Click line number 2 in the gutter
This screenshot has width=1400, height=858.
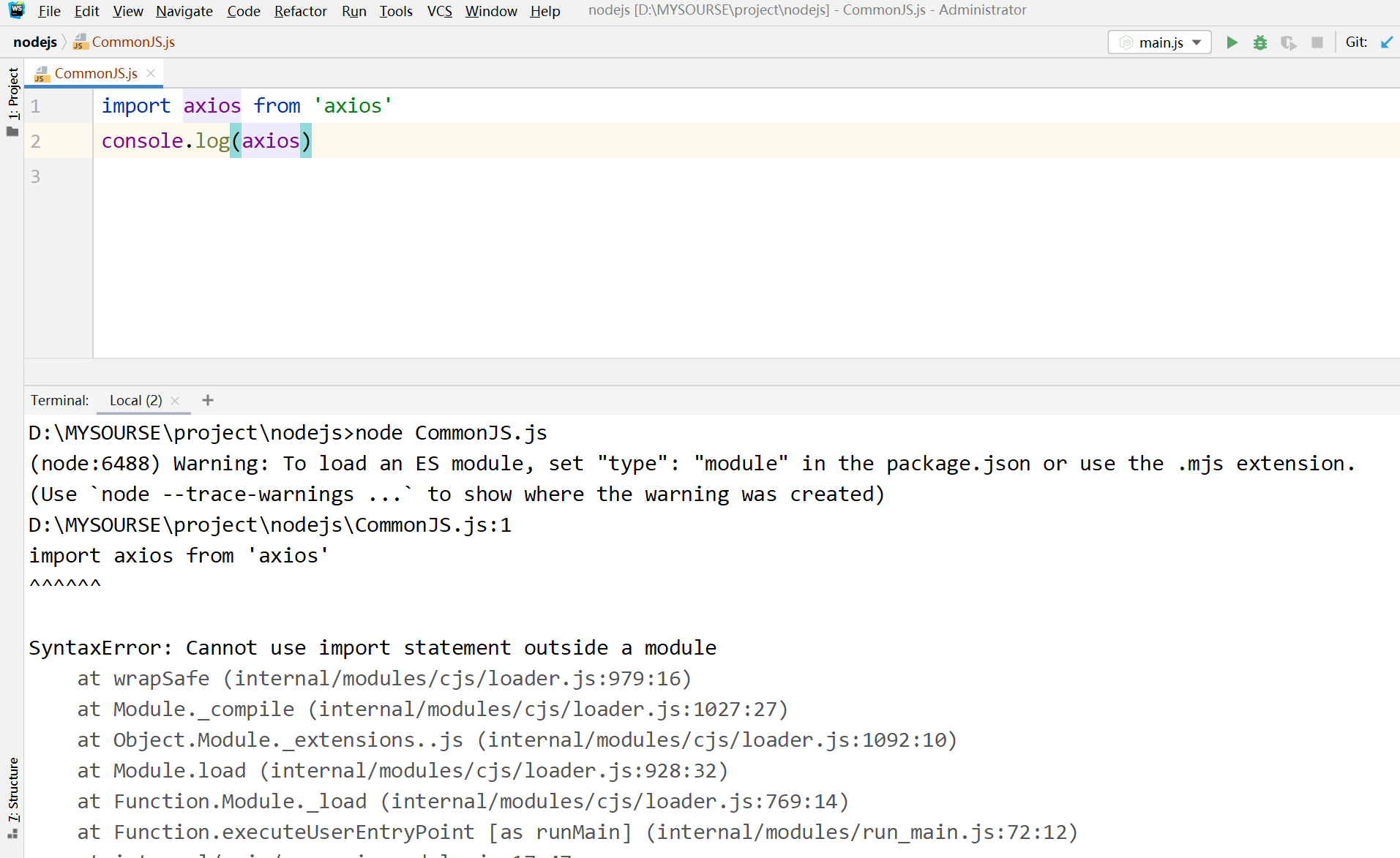pyautogui.click(x=35, y=140)
